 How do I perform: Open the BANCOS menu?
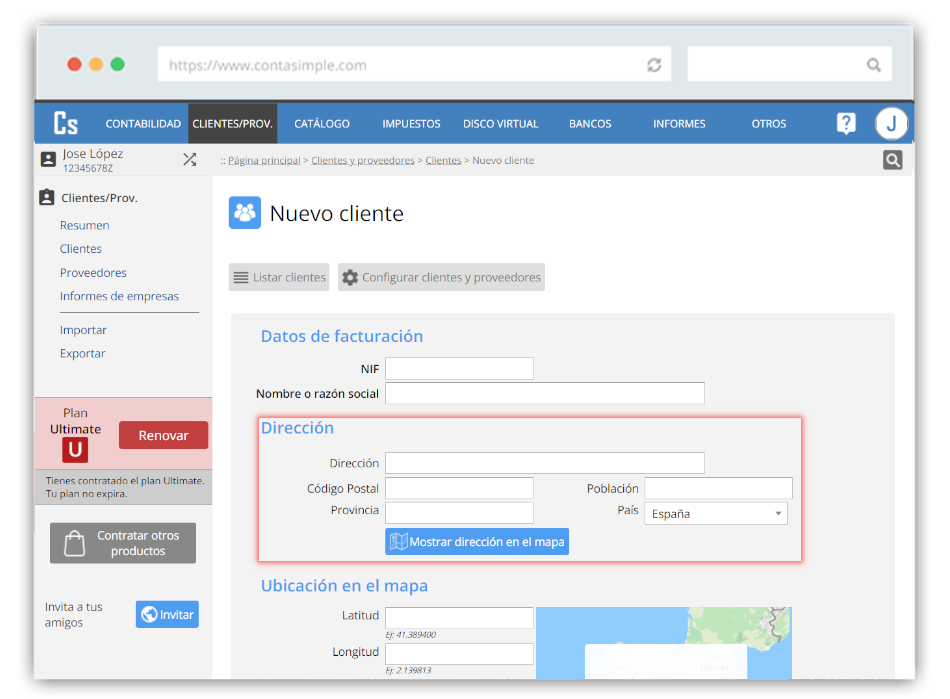coord(590,124)
